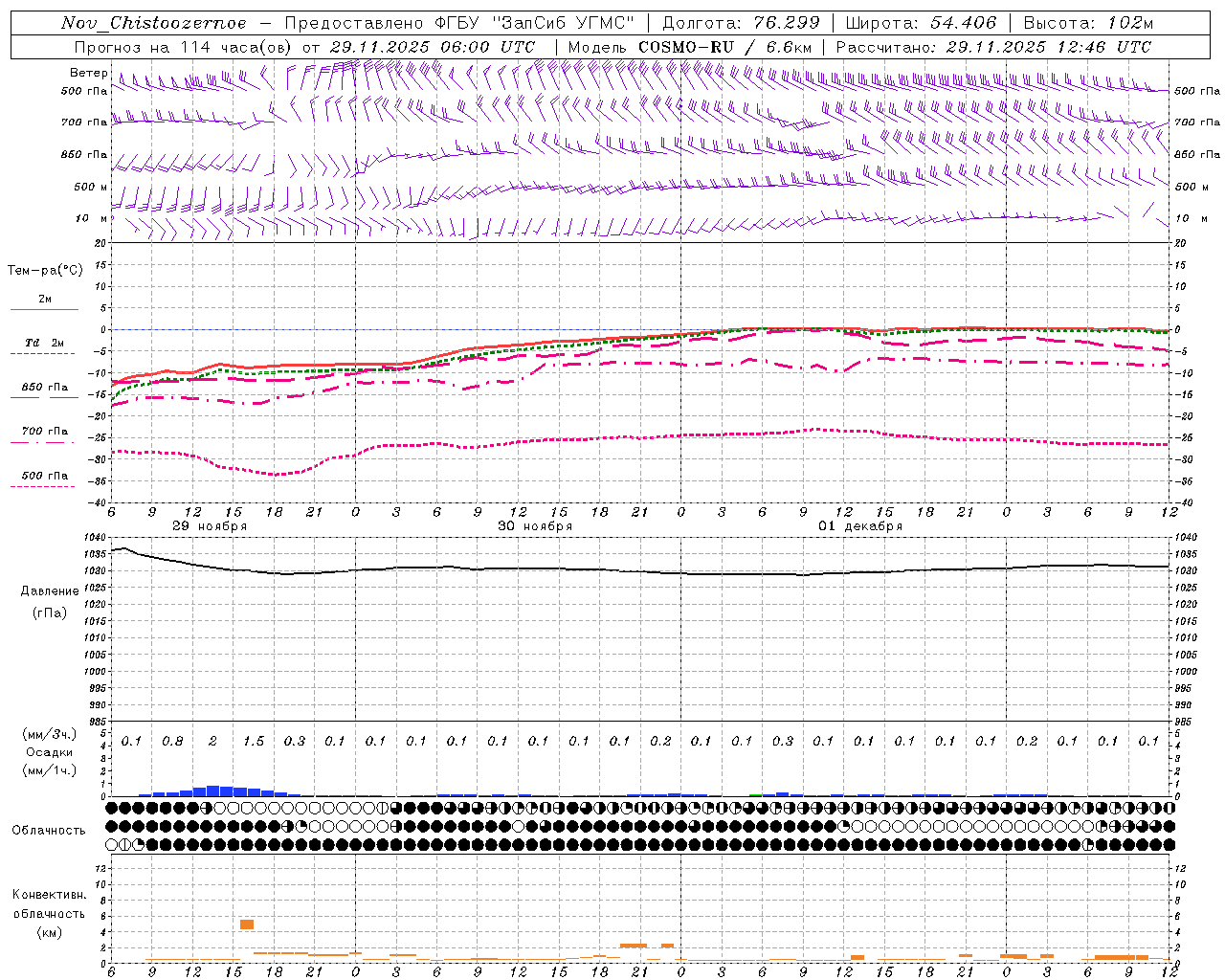This screenshot has width=1225, height=980.
Task: Click the 700 гПа temperature legend entry
Action: [x=45, y=432]
